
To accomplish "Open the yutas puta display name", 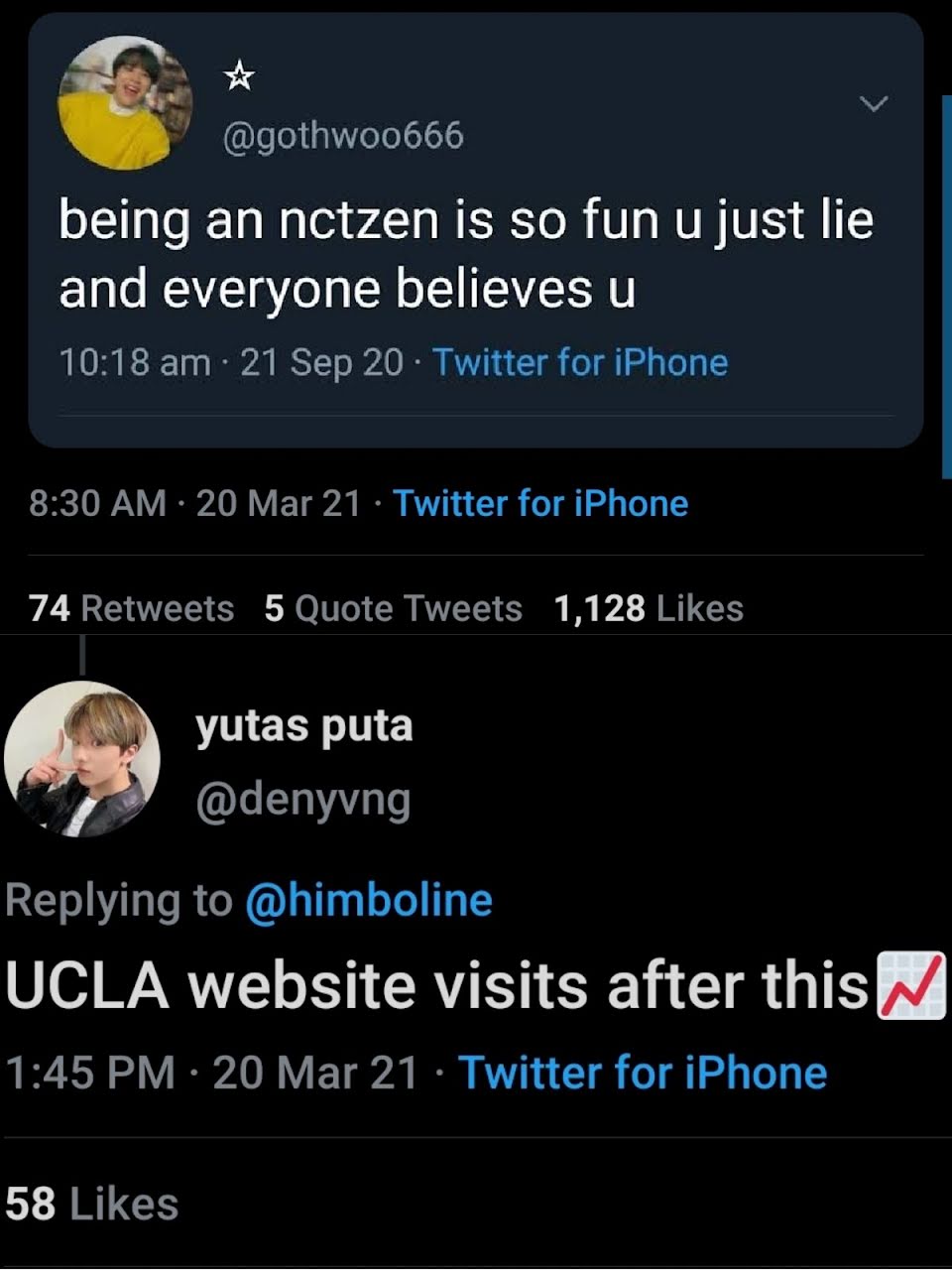I will (x=303, y=726).
